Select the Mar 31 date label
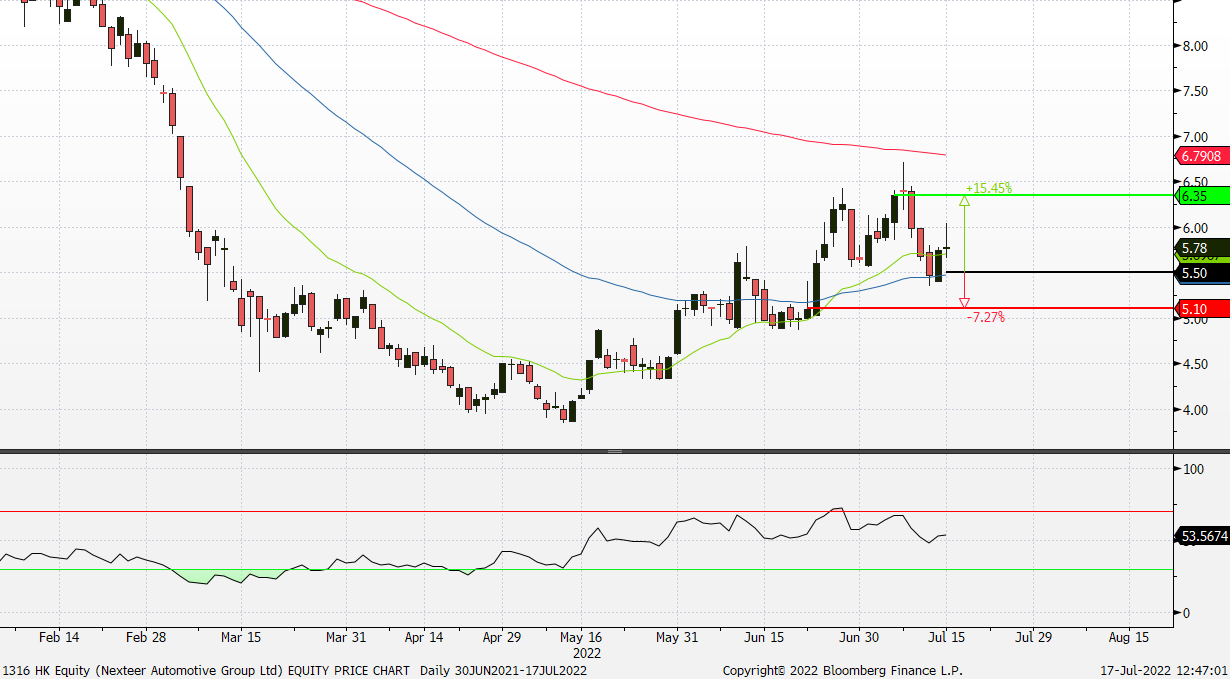This screenshot has height=679, width=1230. click(x=344, y=637)
